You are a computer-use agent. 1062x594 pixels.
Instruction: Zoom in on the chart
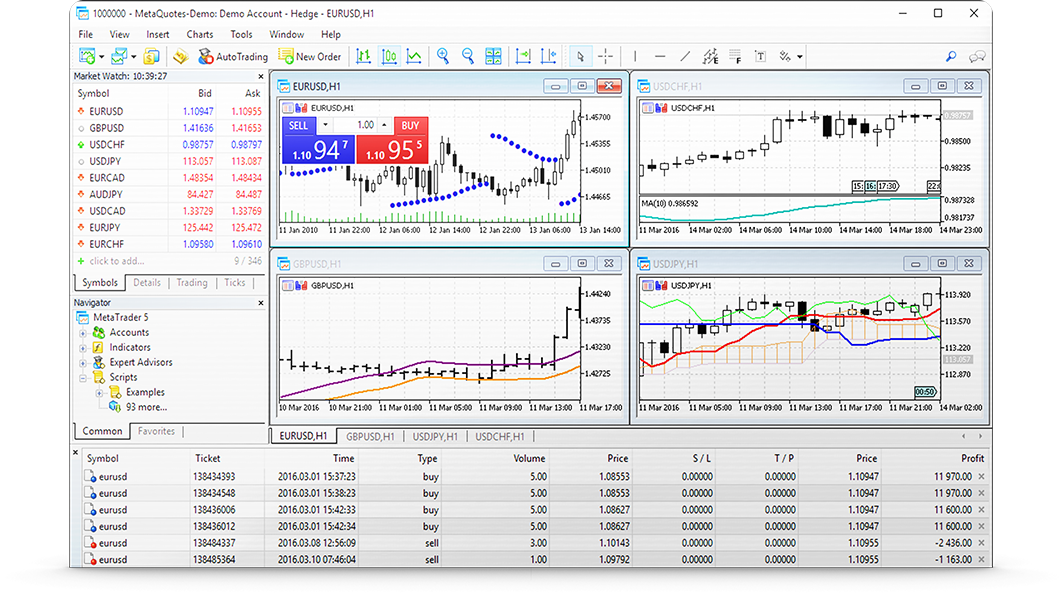pos(443,56)
